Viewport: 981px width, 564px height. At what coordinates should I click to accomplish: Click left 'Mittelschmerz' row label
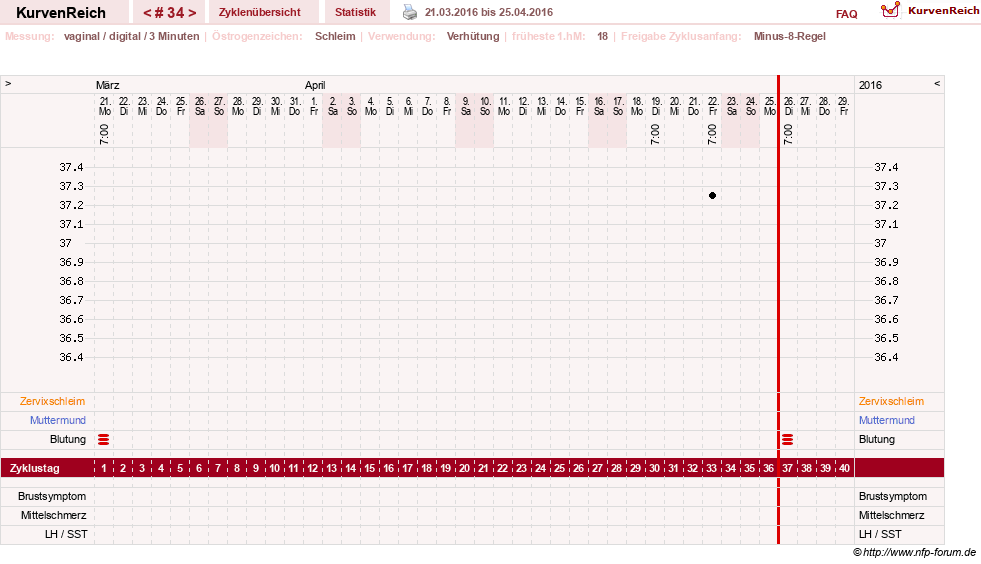click(53, 515)
